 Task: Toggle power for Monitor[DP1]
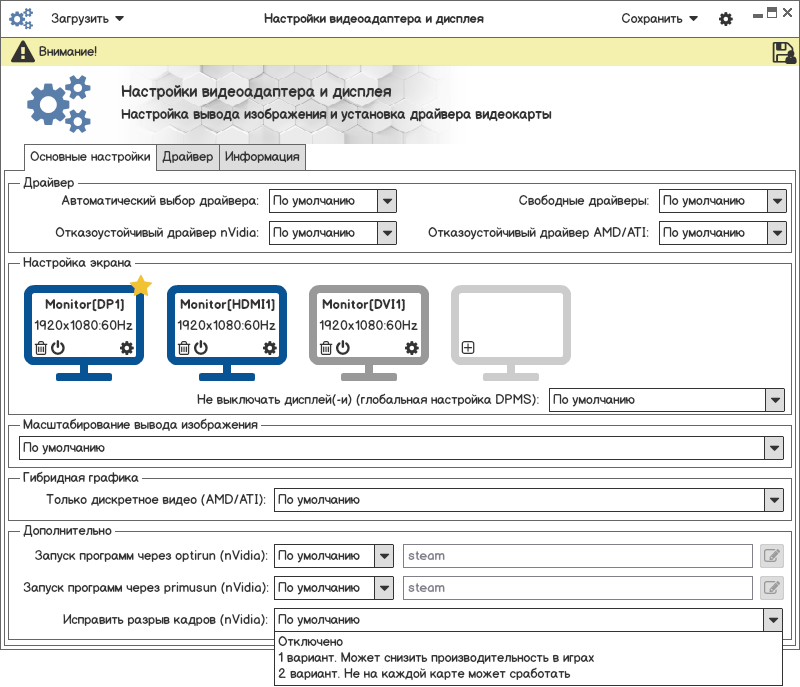pyautogui.click(x=58, y=347)
